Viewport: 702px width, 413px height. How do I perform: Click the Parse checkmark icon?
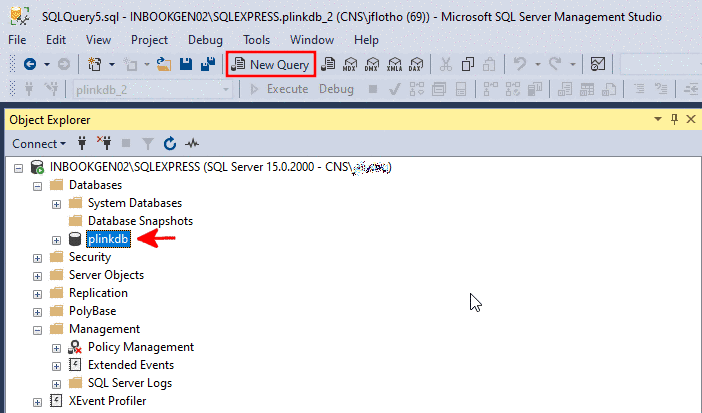[x=394, y=89]
